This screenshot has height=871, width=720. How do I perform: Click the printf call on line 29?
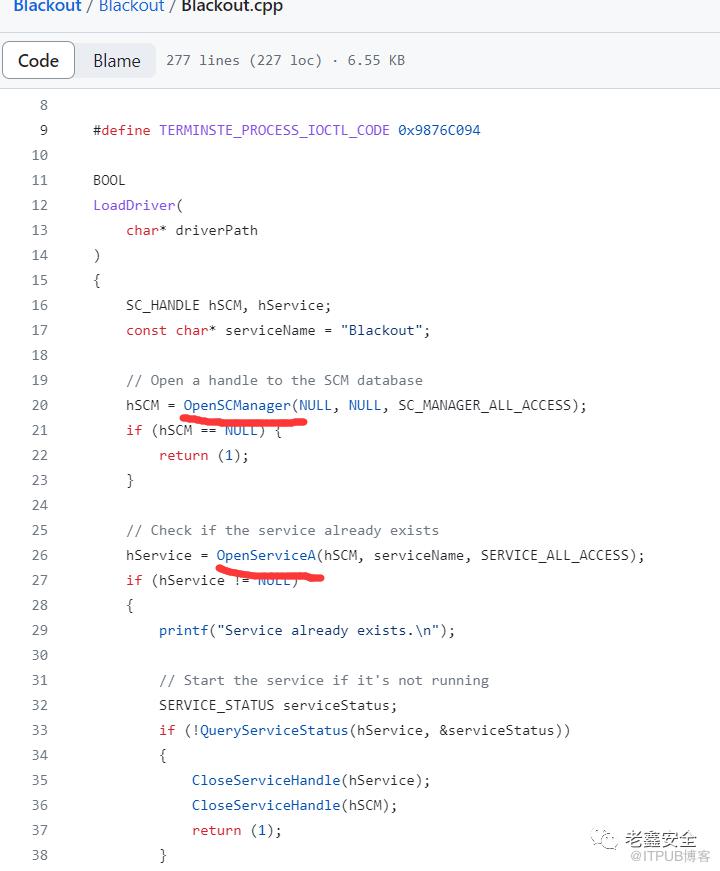(x=183, y=630)
